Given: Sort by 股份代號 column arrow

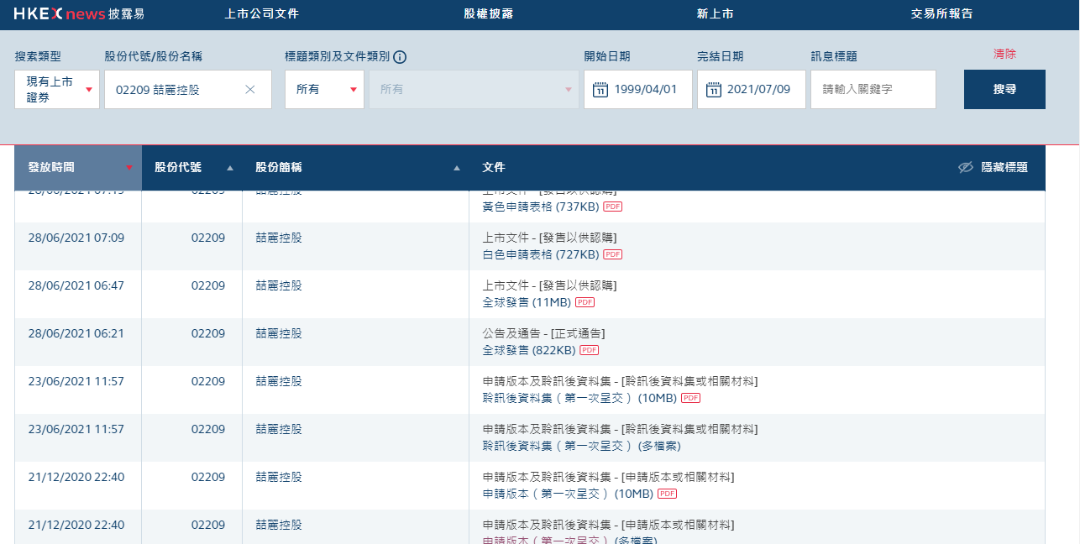Looking at the screenshot, I should click(x=230, y=168).
